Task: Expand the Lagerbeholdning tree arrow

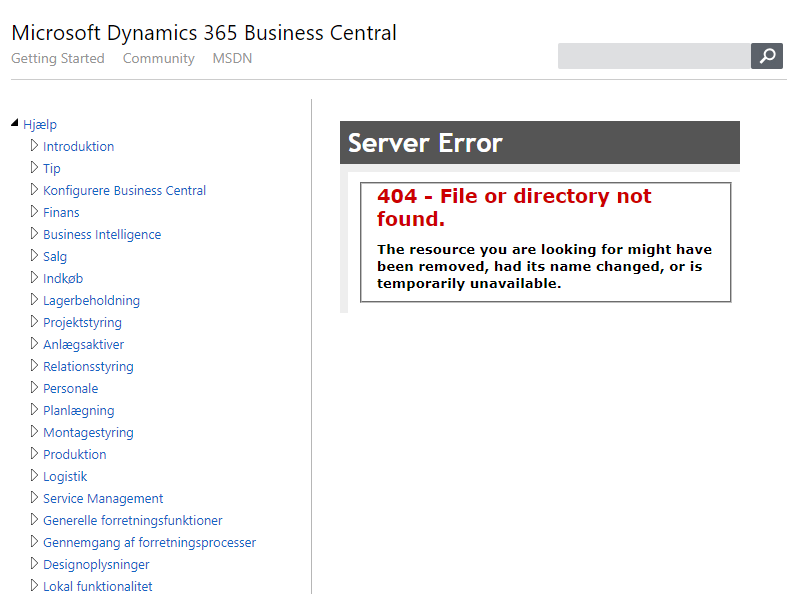Action: pyautogui.click(x=34, y=299)
